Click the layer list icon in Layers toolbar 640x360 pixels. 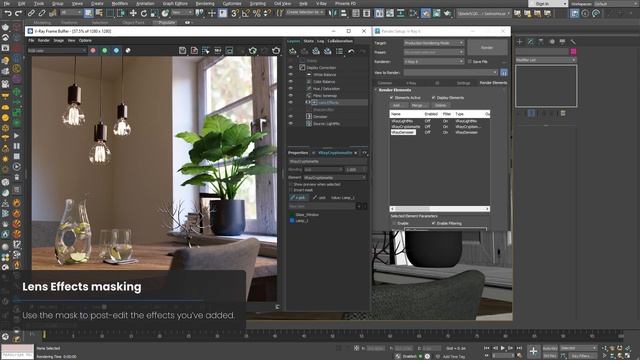click(339, 51)
